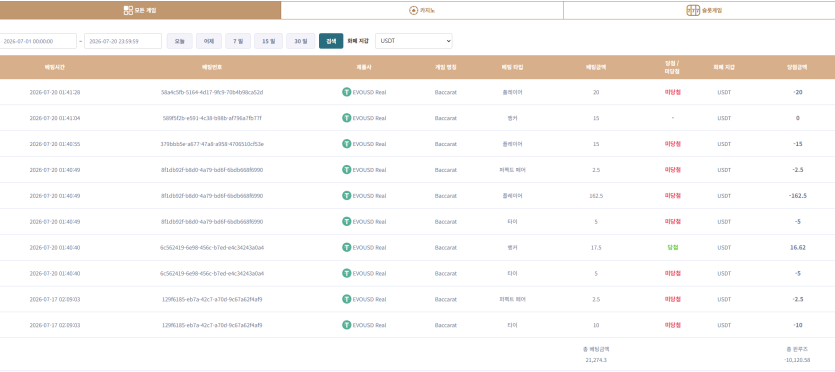Image resolution: width=835 pixels, height=372 pixels.
Task: Click the today filter button
Action: (179, 41)
